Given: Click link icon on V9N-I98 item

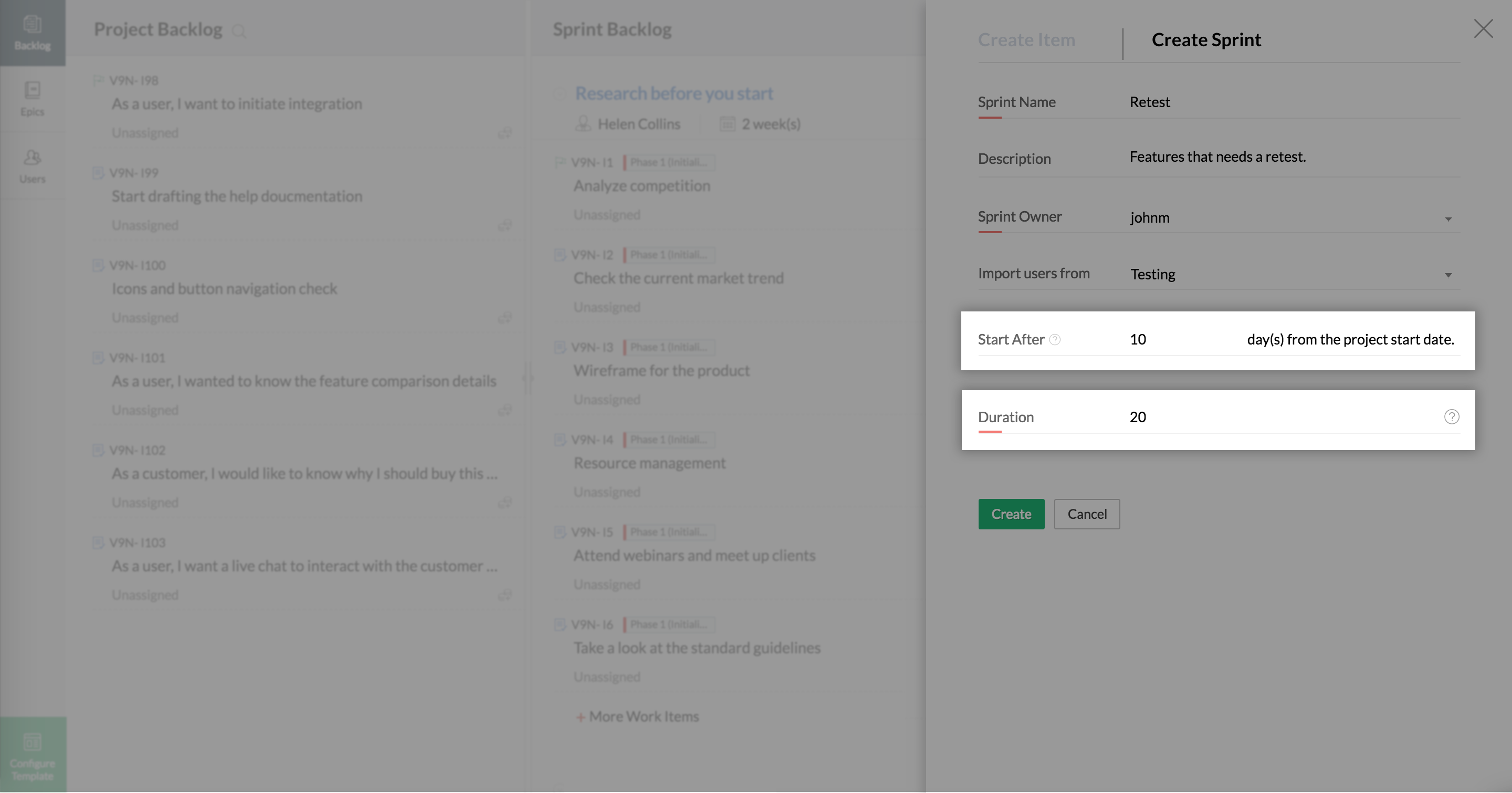Looking at the screenshot, I should [x=504, y=133].
